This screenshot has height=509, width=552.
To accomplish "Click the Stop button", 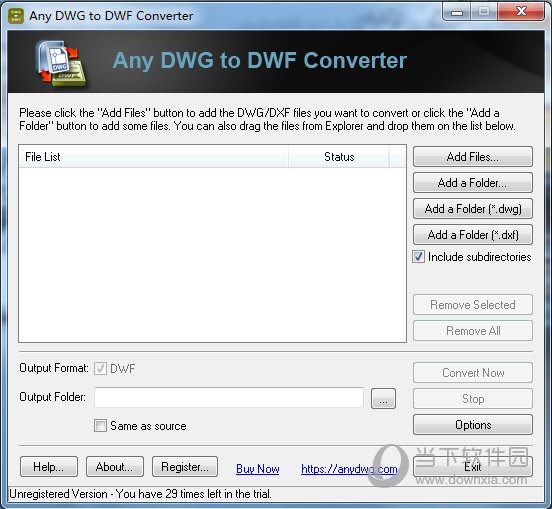I will point(472,399).
